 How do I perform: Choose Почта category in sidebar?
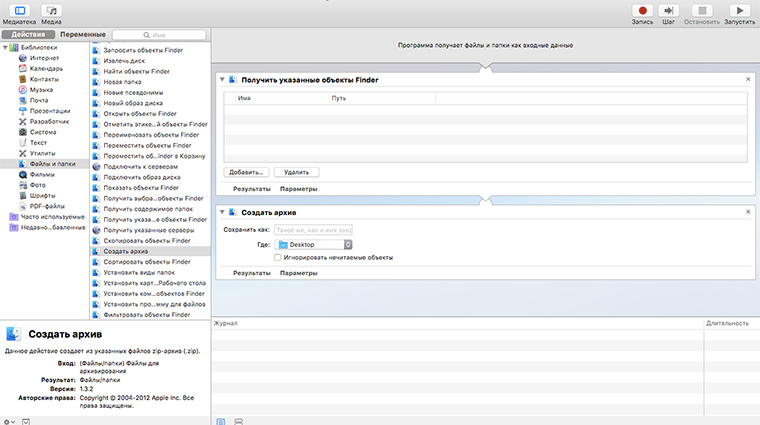click(39, 100)
